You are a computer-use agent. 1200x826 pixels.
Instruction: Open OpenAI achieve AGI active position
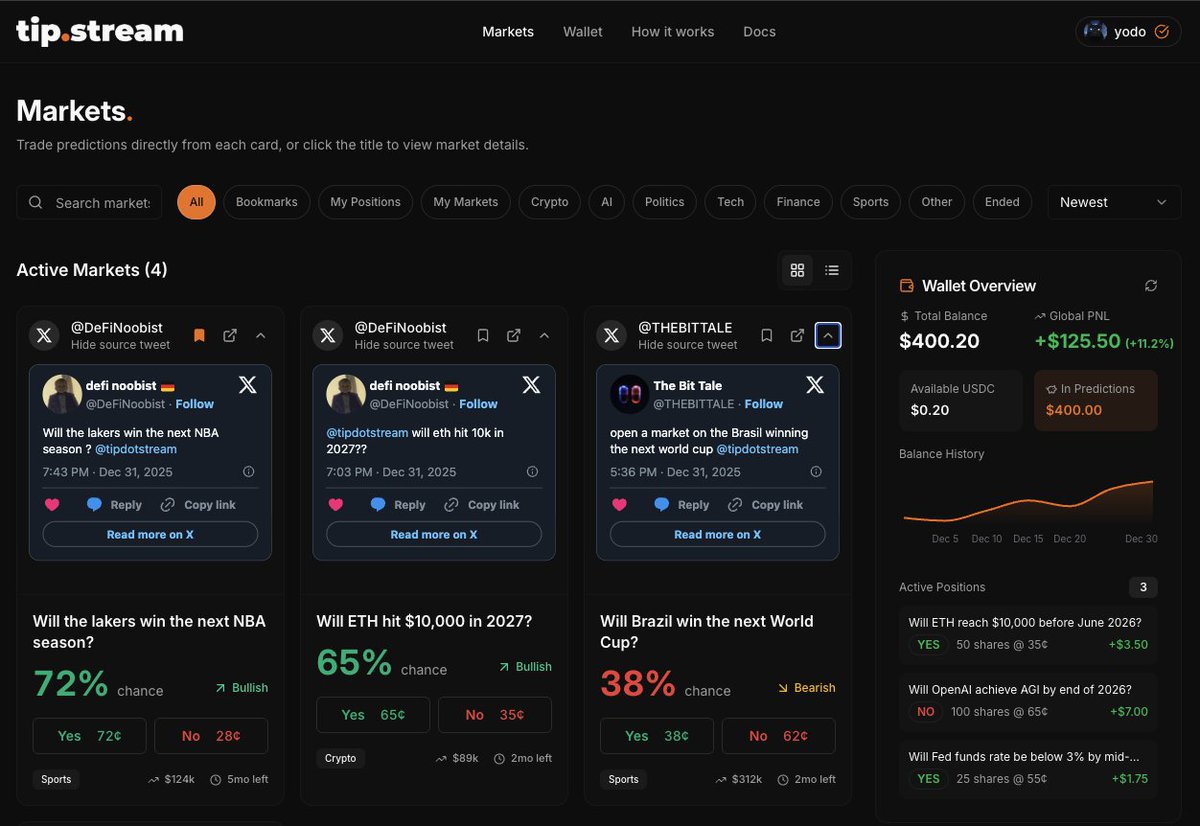click(x=1028, y=701)
